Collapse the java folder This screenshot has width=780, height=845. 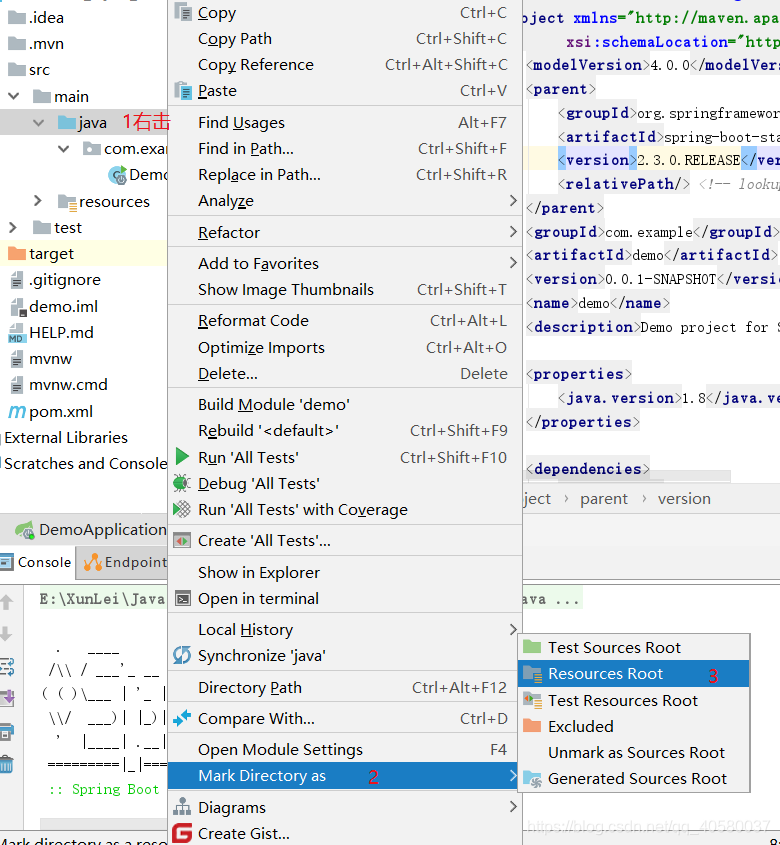(38, 123)
